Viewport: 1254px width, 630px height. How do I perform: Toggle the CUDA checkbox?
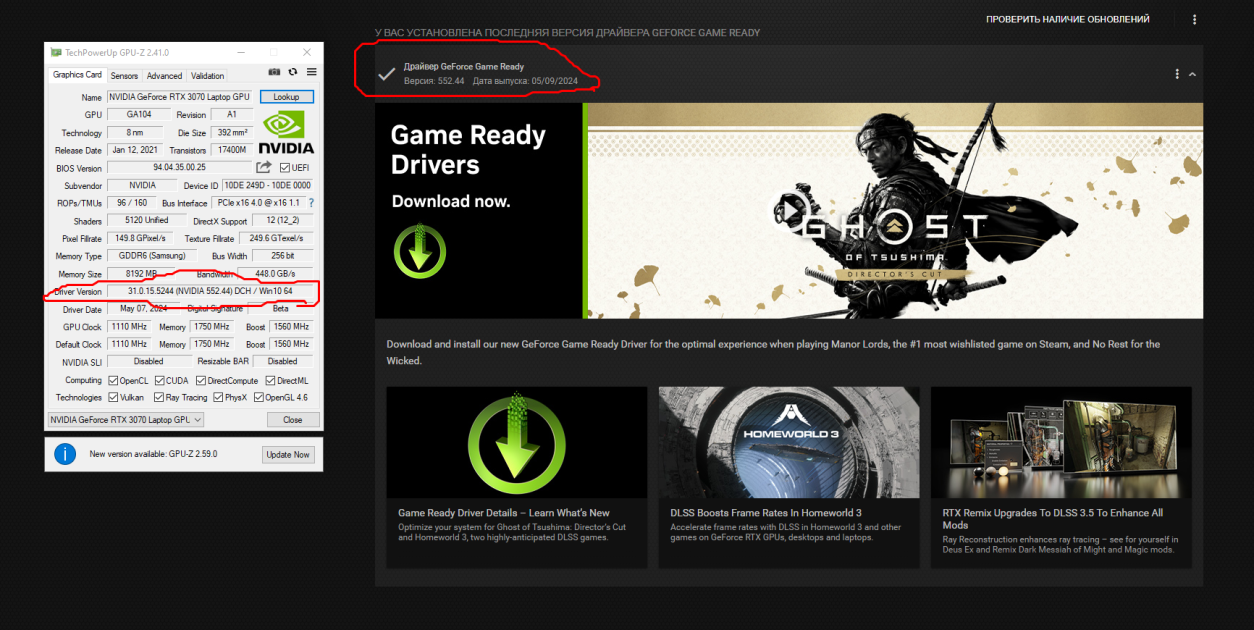coord(159,380)
